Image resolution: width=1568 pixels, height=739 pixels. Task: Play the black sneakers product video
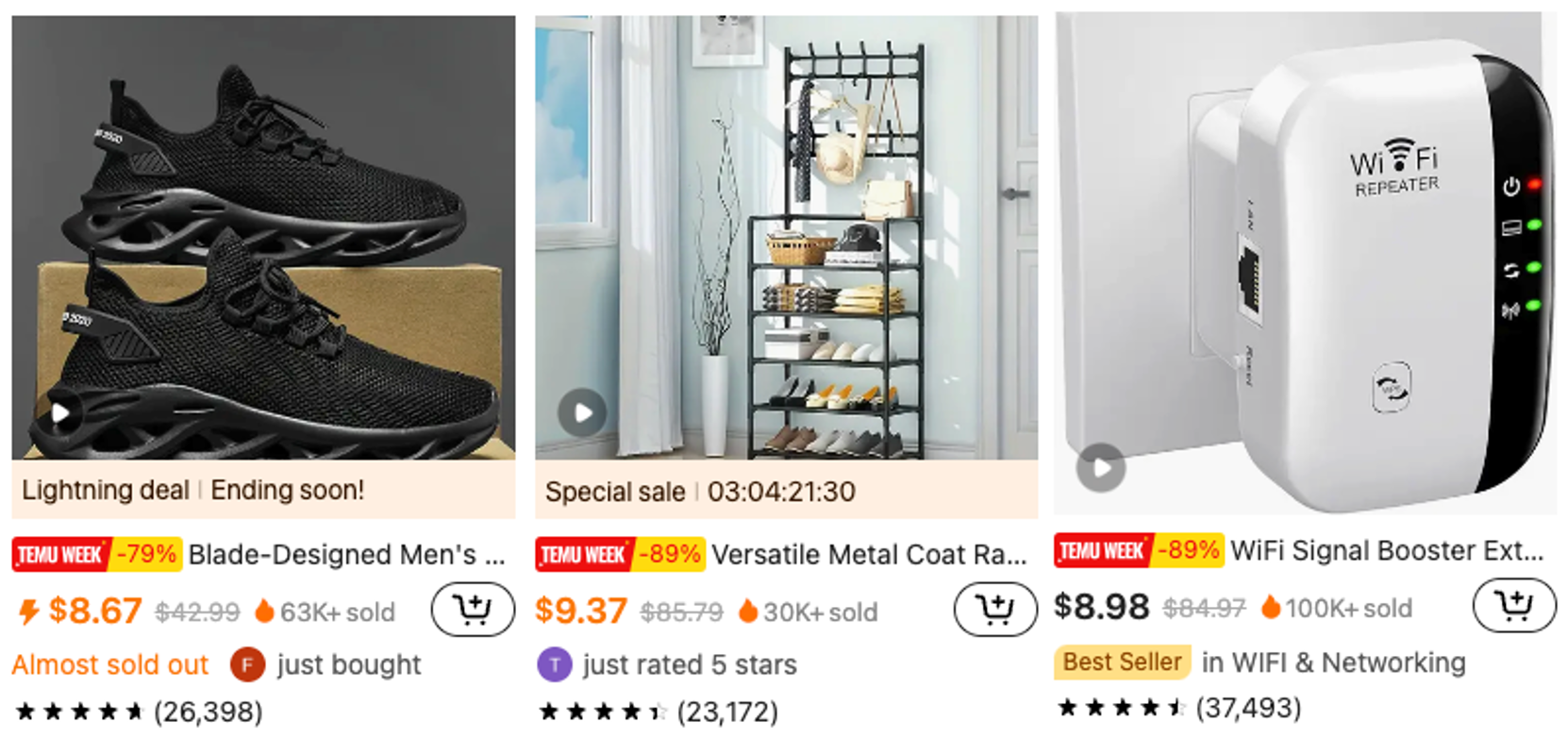pyautogui.click(x=60, y=412)
